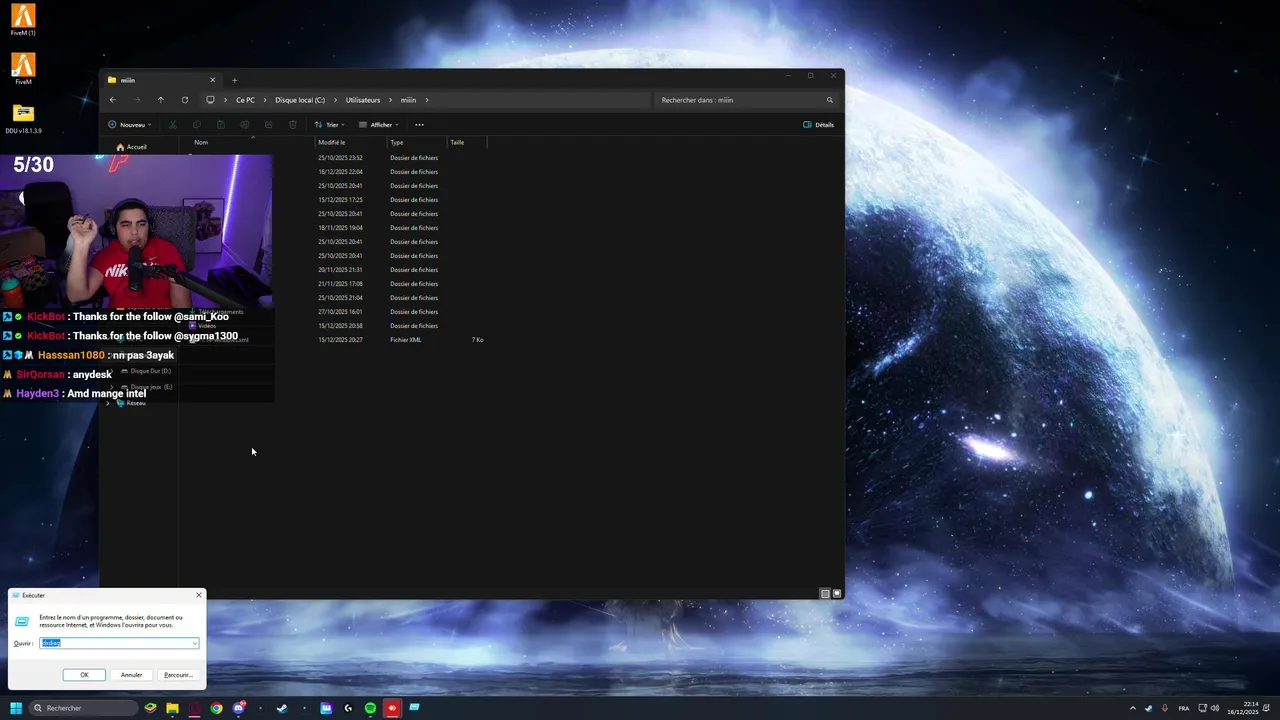This screenshot has width=1280, height=720.
Task: Click the microphone tray icon
Action: coord(1165,708)
